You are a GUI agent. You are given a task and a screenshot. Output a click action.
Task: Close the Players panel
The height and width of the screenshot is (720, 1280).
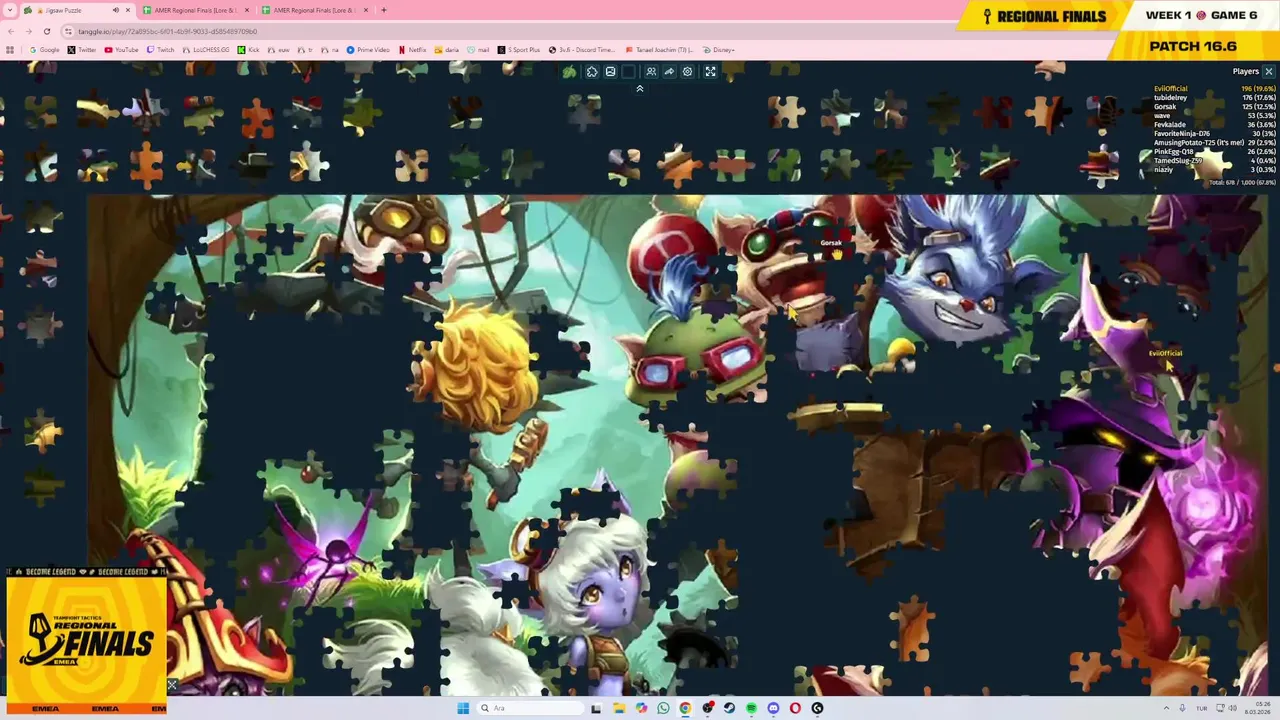click(x=1269, y=71)
